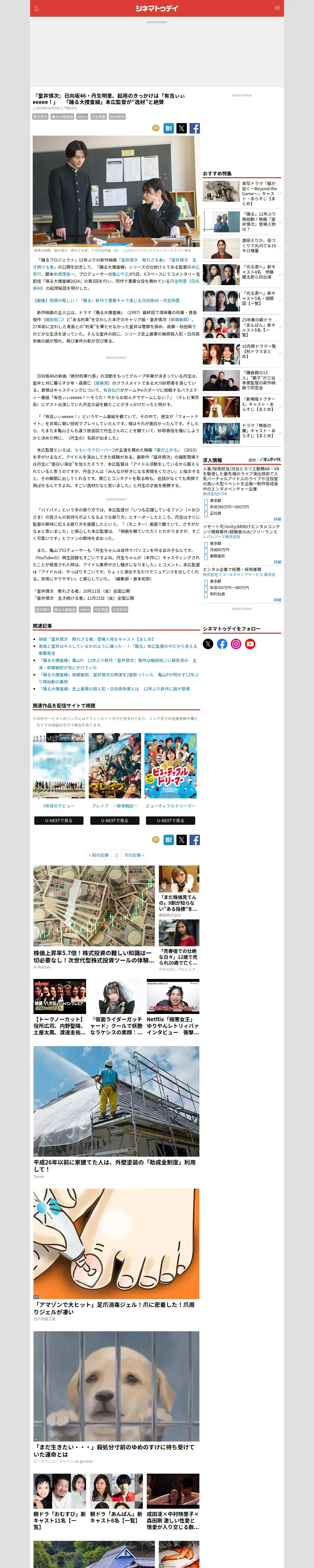Expand chevron on 「光る君へ」新キャスト4名 row
This screenshot has height=1568, width=314.
coord(280,274)
